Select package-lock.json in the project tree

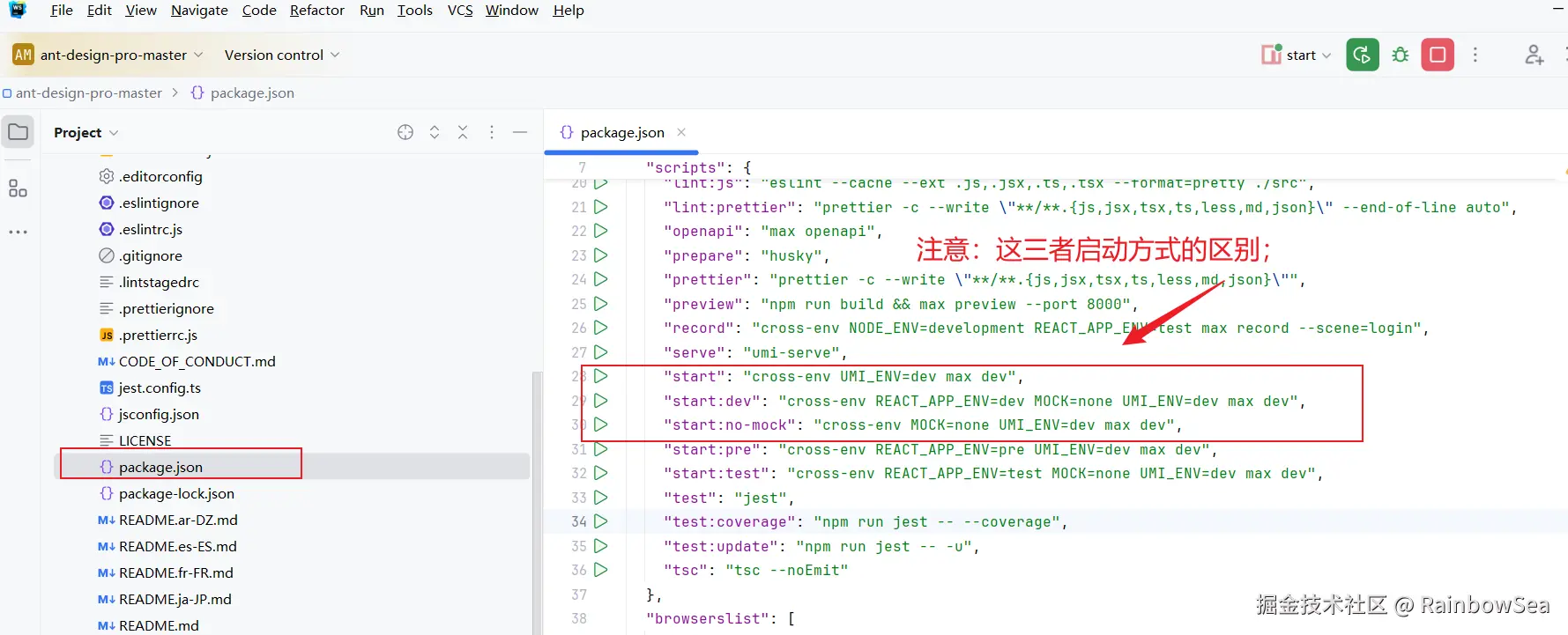(176, 493)
